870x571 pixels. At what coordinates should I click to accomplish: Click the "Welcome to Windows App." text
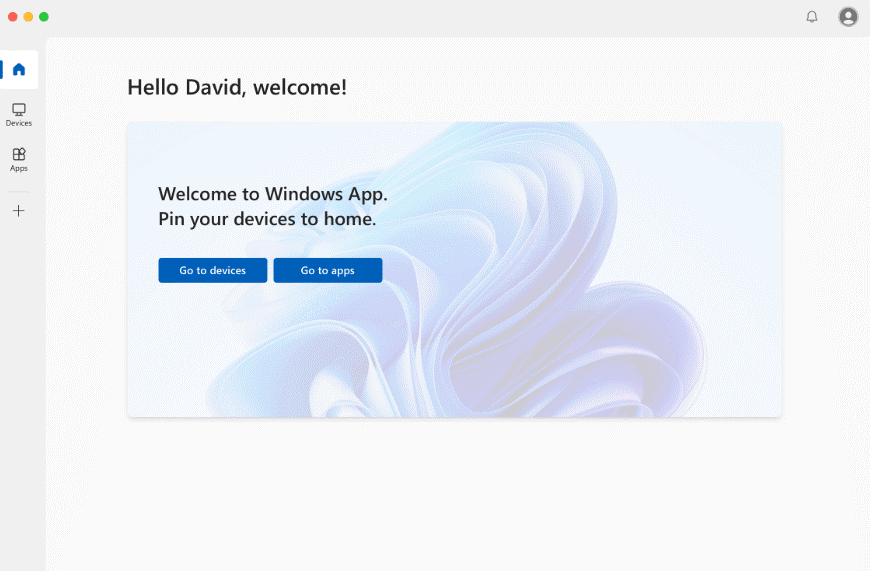click(x=273, y=194)
